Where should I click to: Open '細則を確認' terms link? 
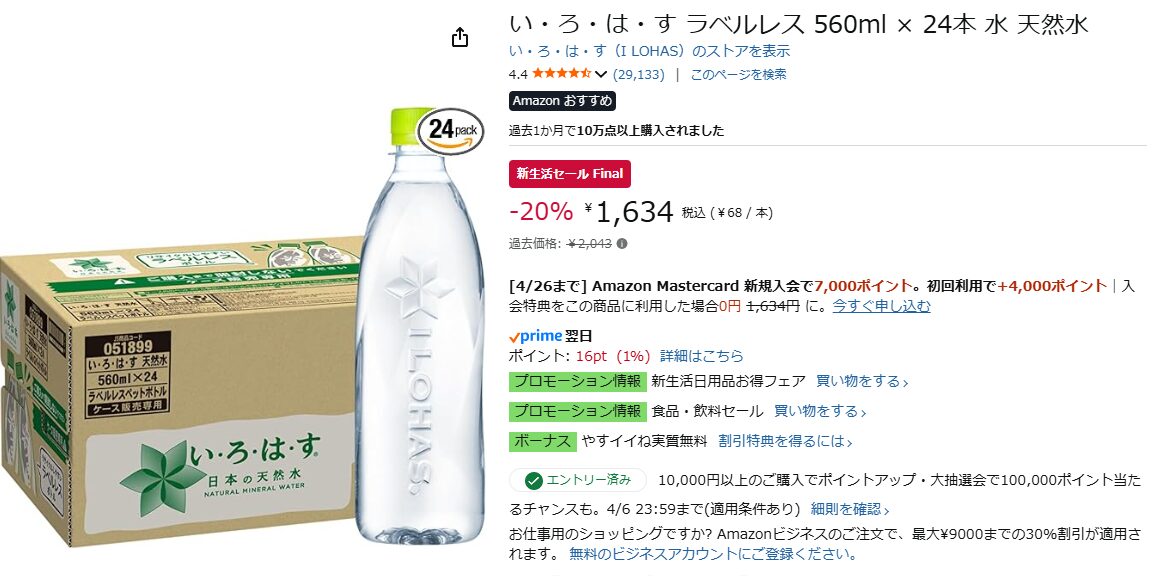pyautogui.click(x=849, y=509)
